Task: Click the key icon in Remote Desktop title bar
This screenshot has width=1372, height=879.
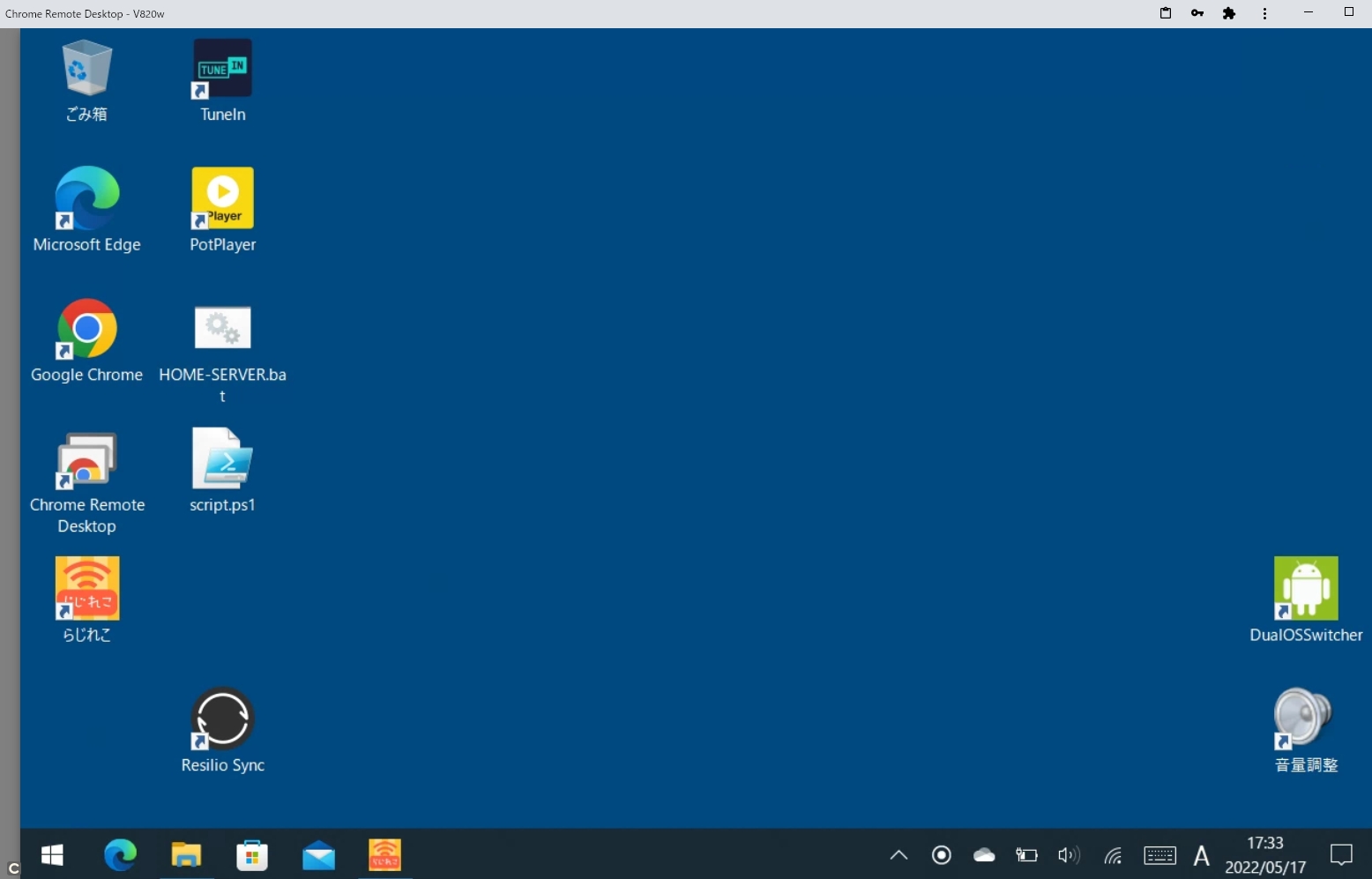Action: [x=1197, y=13]
